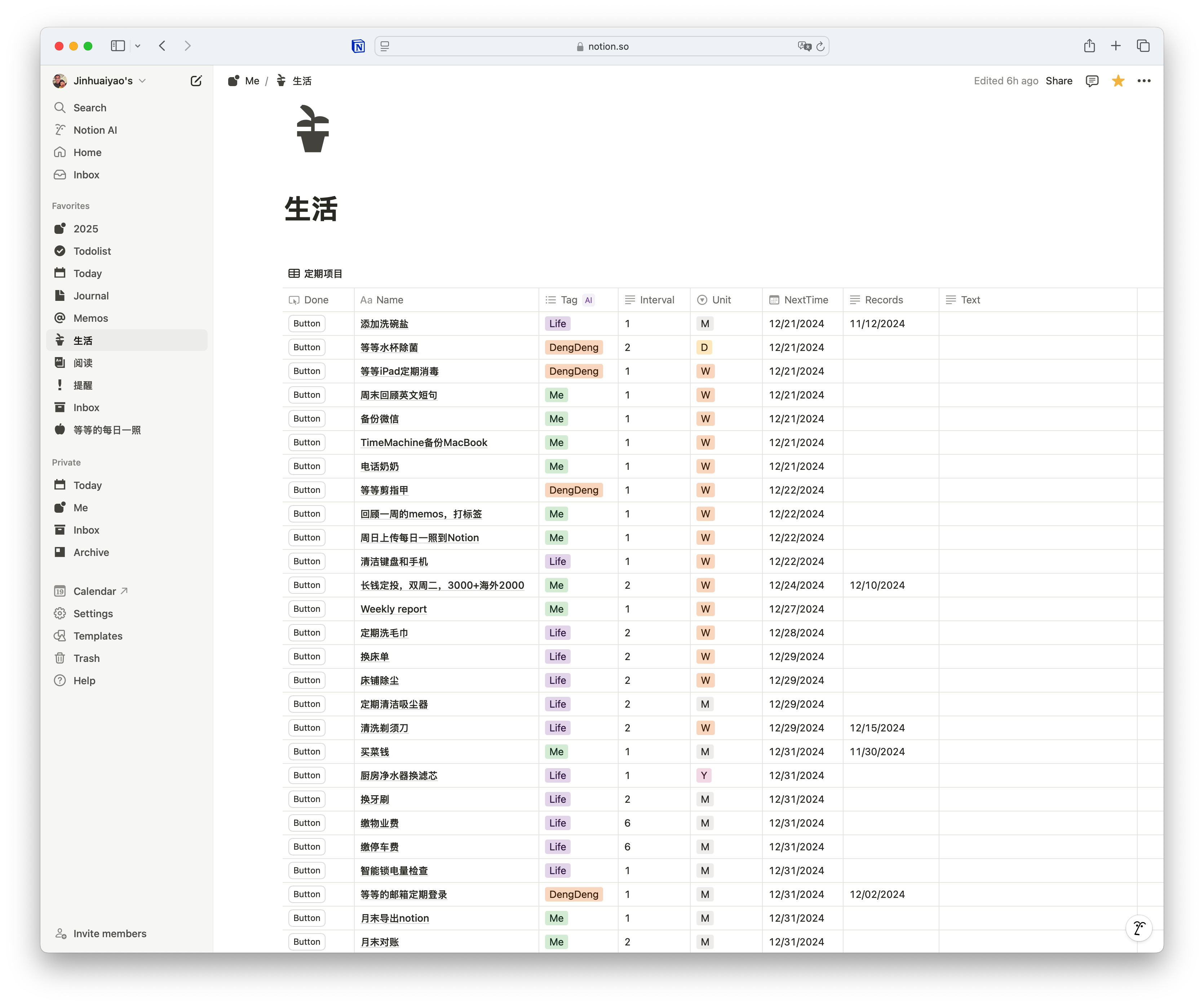1204x1006 pixels.
Task: Click Button for 添加洗碗盐 row
Action: coord(307,324)
